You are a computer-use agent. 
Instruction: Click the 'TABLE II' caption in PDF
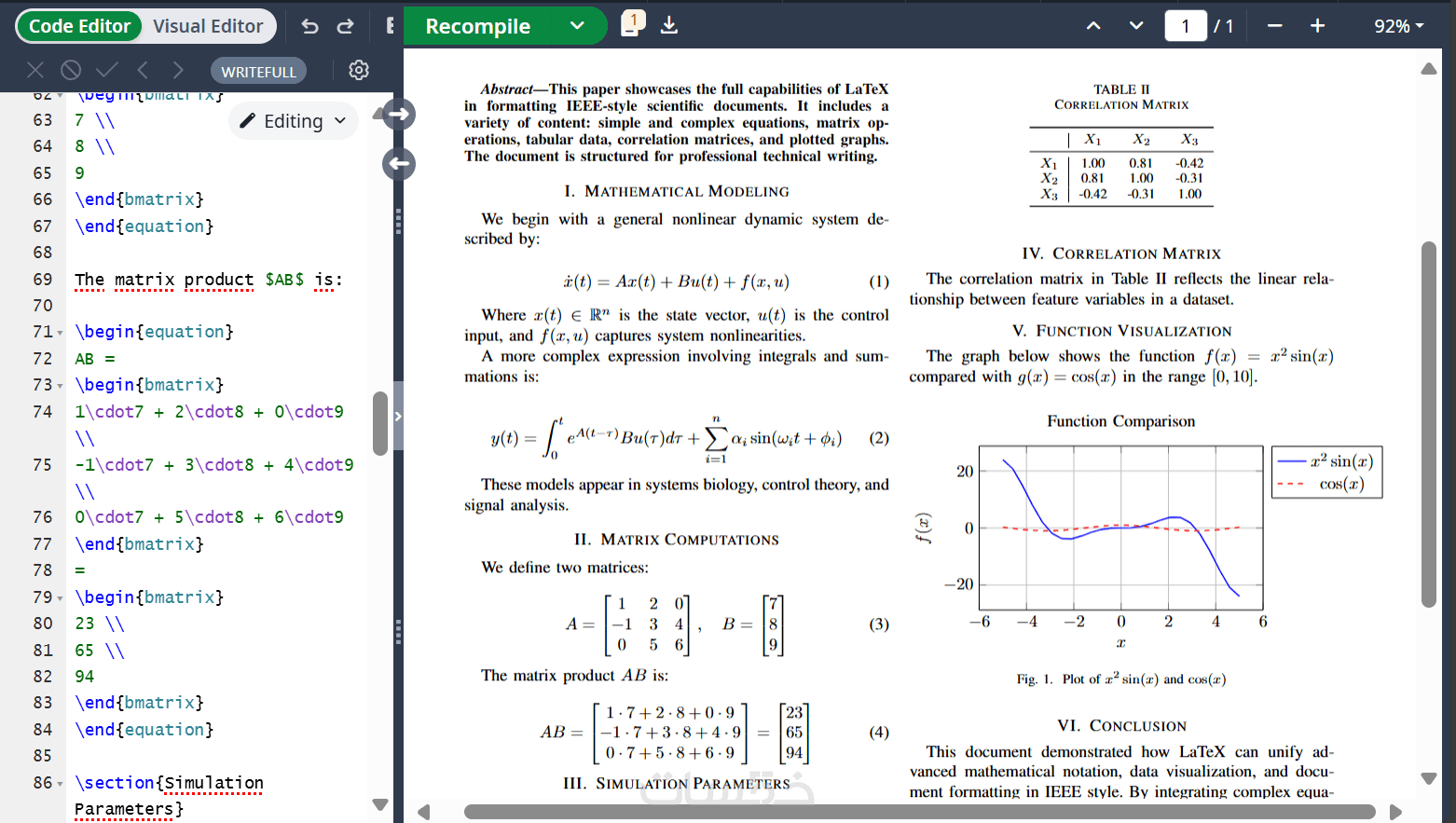click(x=1121, y=89)
